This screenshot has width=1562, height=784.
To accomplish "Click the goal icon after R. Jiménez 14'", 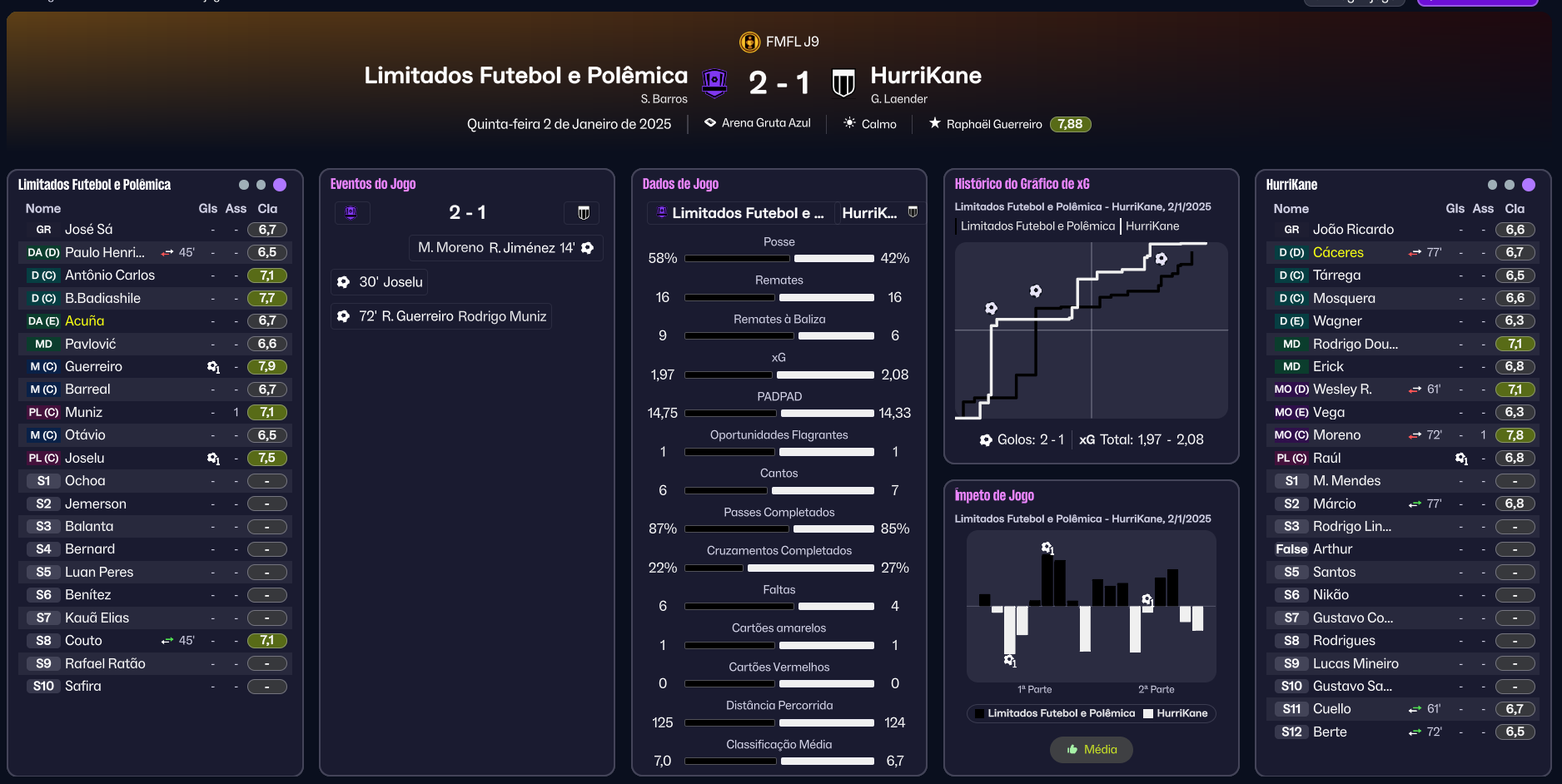I will pyautogui.click(x=588, y=248).
